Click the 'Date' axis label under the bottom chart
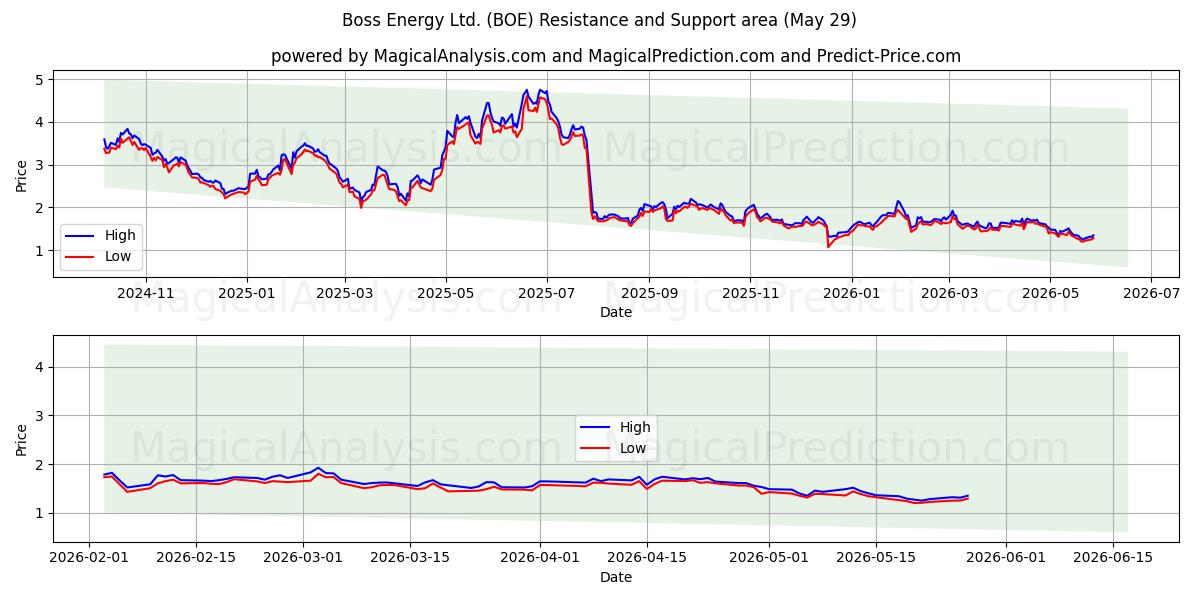This screenshot has width=1200, height=600. 616,578
